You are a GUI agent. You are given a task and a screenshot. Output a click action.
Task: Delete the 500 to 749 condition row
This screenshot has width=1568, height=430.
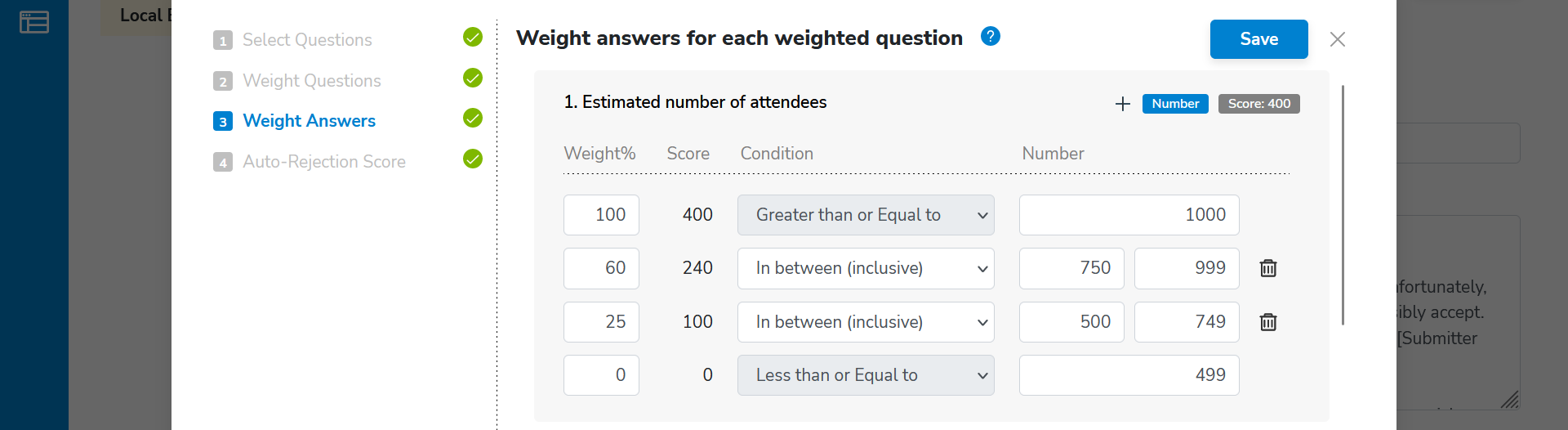(x=1268, y=322)
